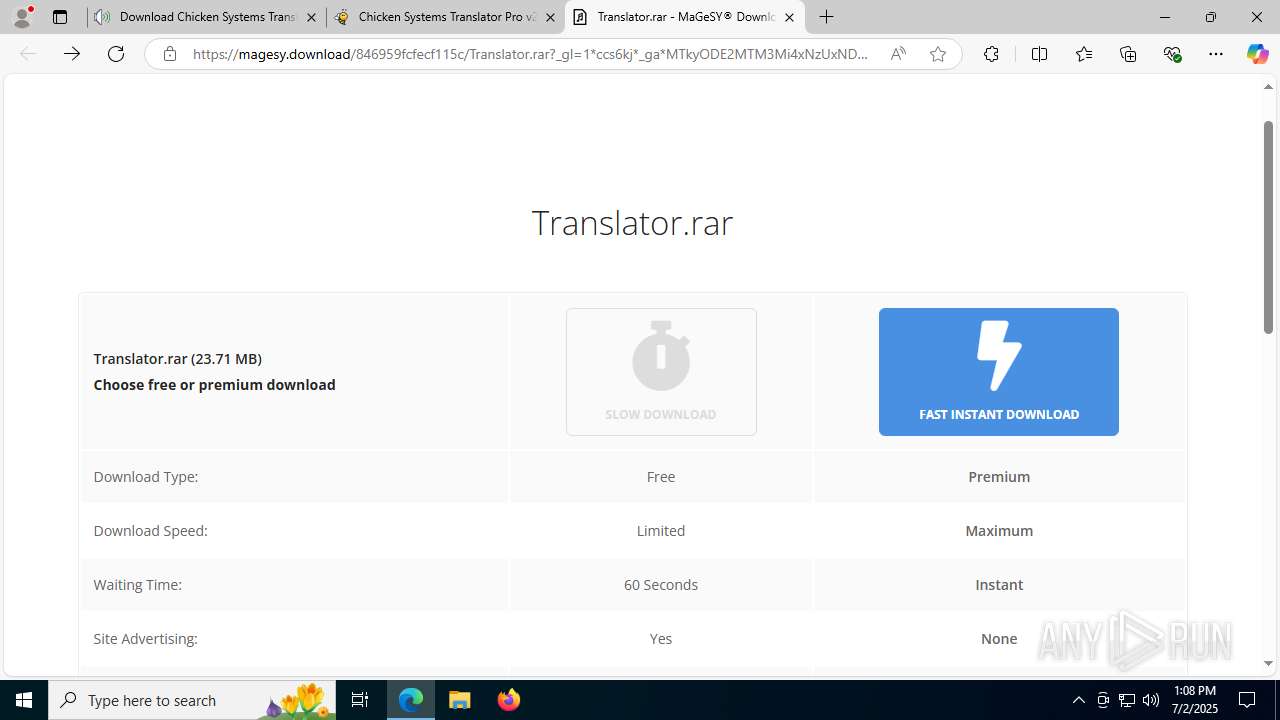Image resolution: width=1280 pixels, height=720 pixels.
Task: Select the 'Download Speed:' label
Action: point(151,530)
